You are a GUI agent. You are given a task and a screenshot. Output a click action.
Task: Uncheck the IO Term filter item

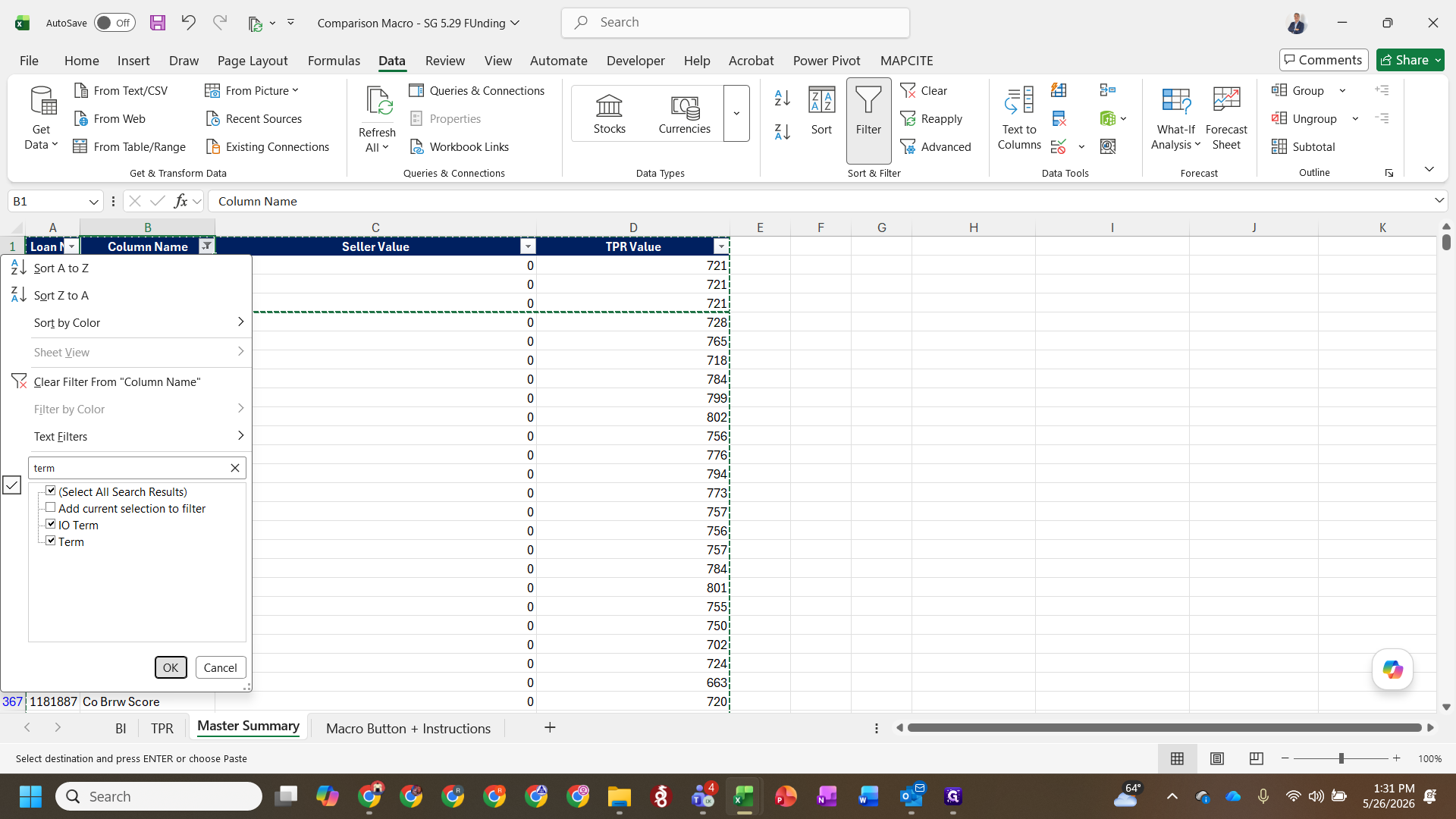(x=51, y=524)
